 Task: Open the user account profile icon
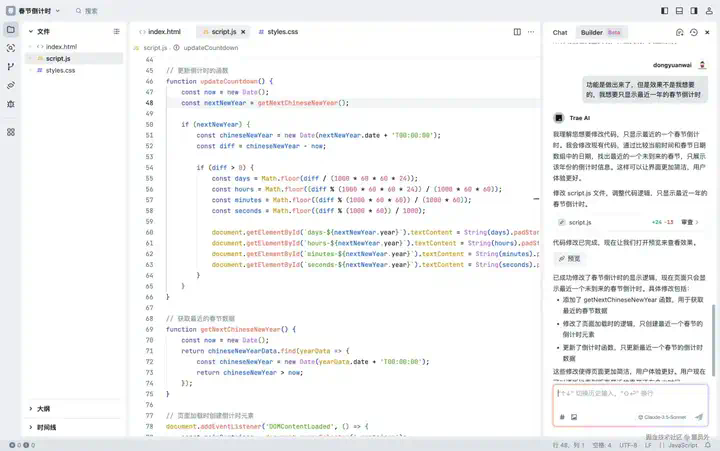[709, 11]
